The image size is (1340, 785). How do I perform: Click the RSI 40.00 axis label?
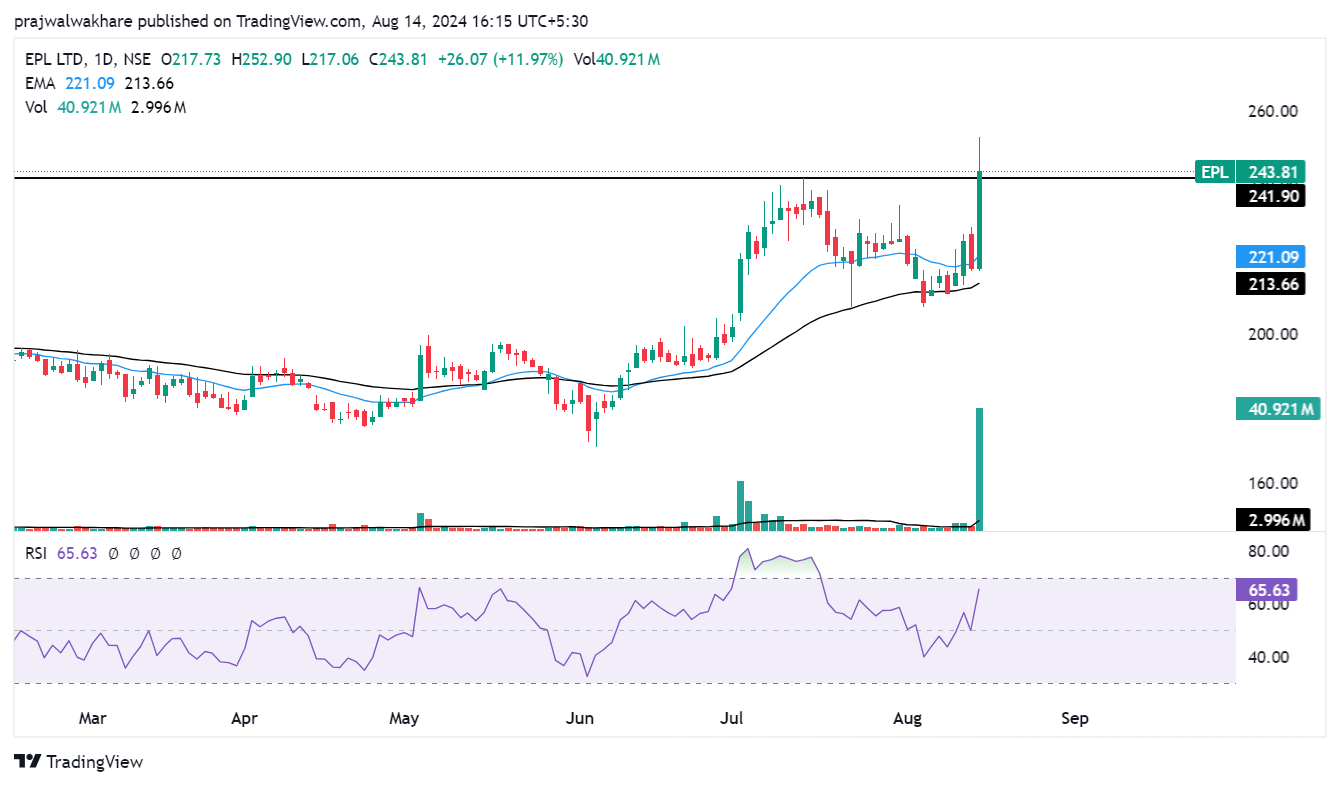point(1270,657)
